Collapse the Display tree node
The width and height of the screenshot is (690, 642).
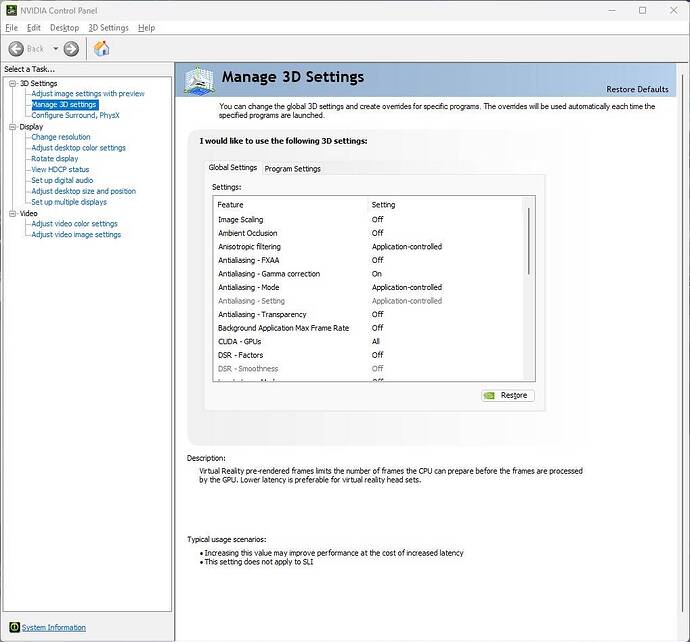(x=13, y=127)
